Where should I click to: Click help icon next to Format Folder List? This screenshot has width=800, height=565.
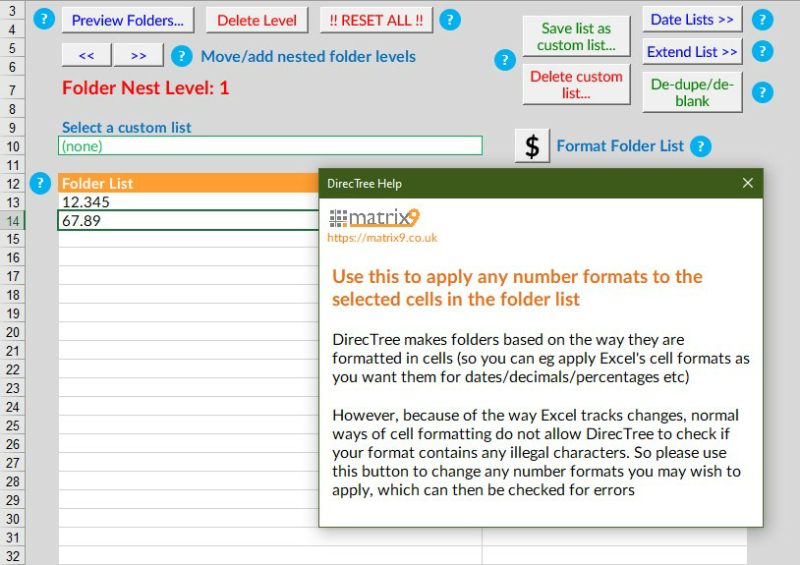tap(701, 146)
